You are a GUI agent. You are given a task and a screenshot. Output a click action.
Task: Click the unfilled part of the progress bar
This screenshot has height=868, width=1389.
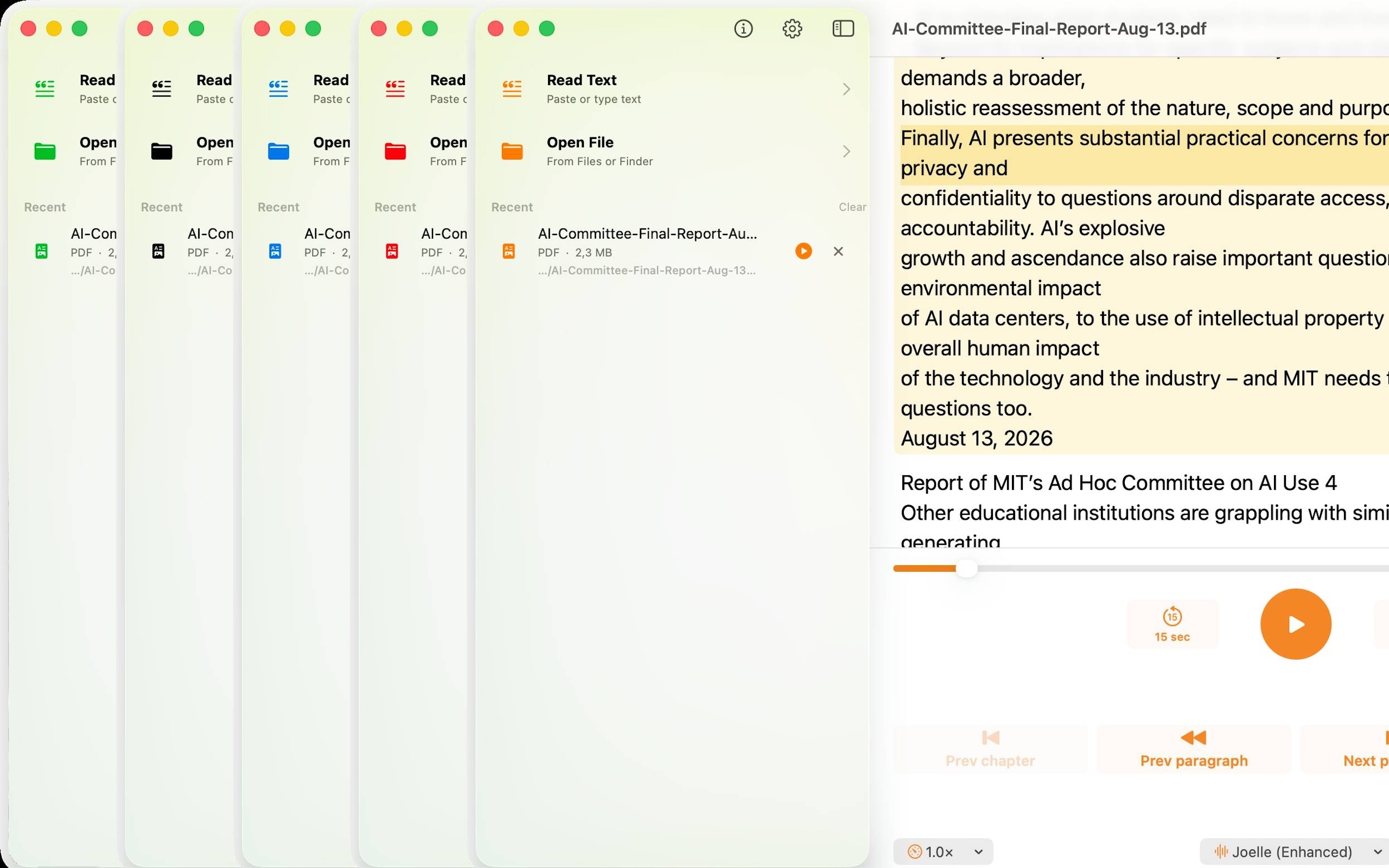click(x=1182, y=569)
